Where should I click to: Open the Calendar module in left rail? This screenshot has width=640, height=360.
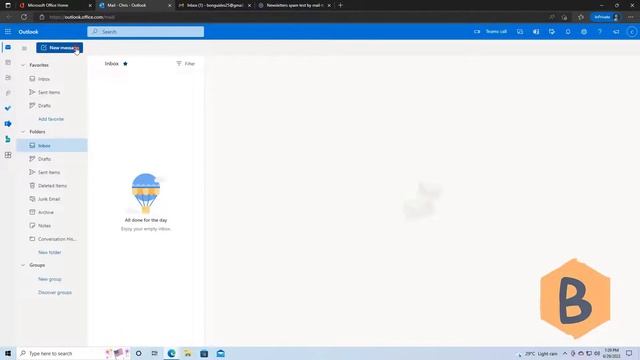click(x=8, y=62)
